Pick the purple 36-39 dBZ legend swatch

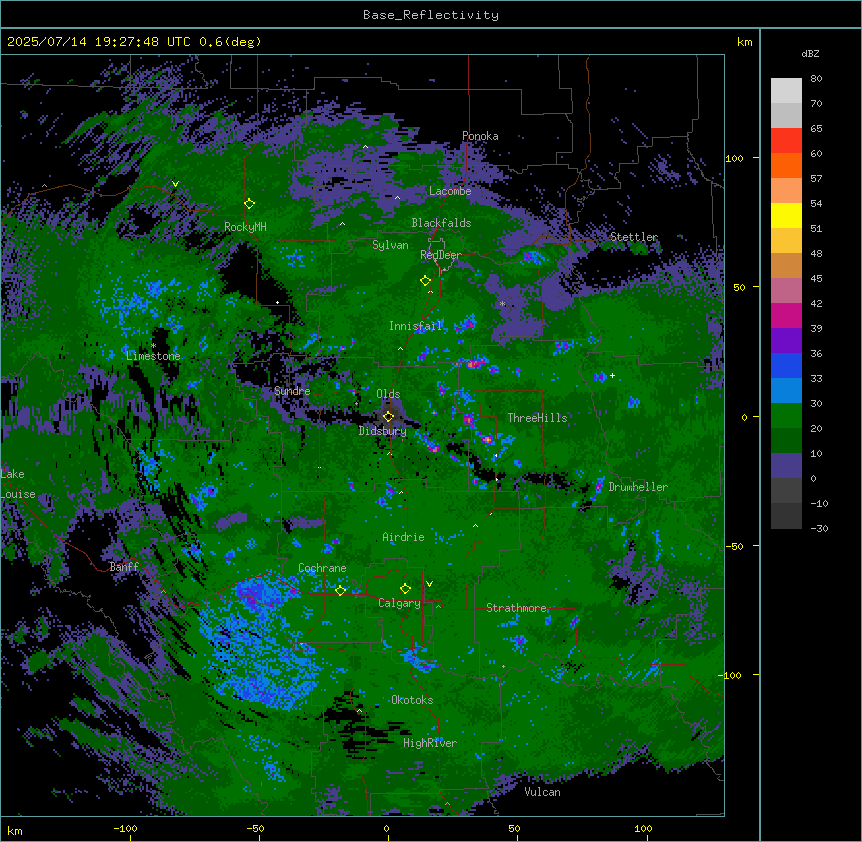coord(786,340)
